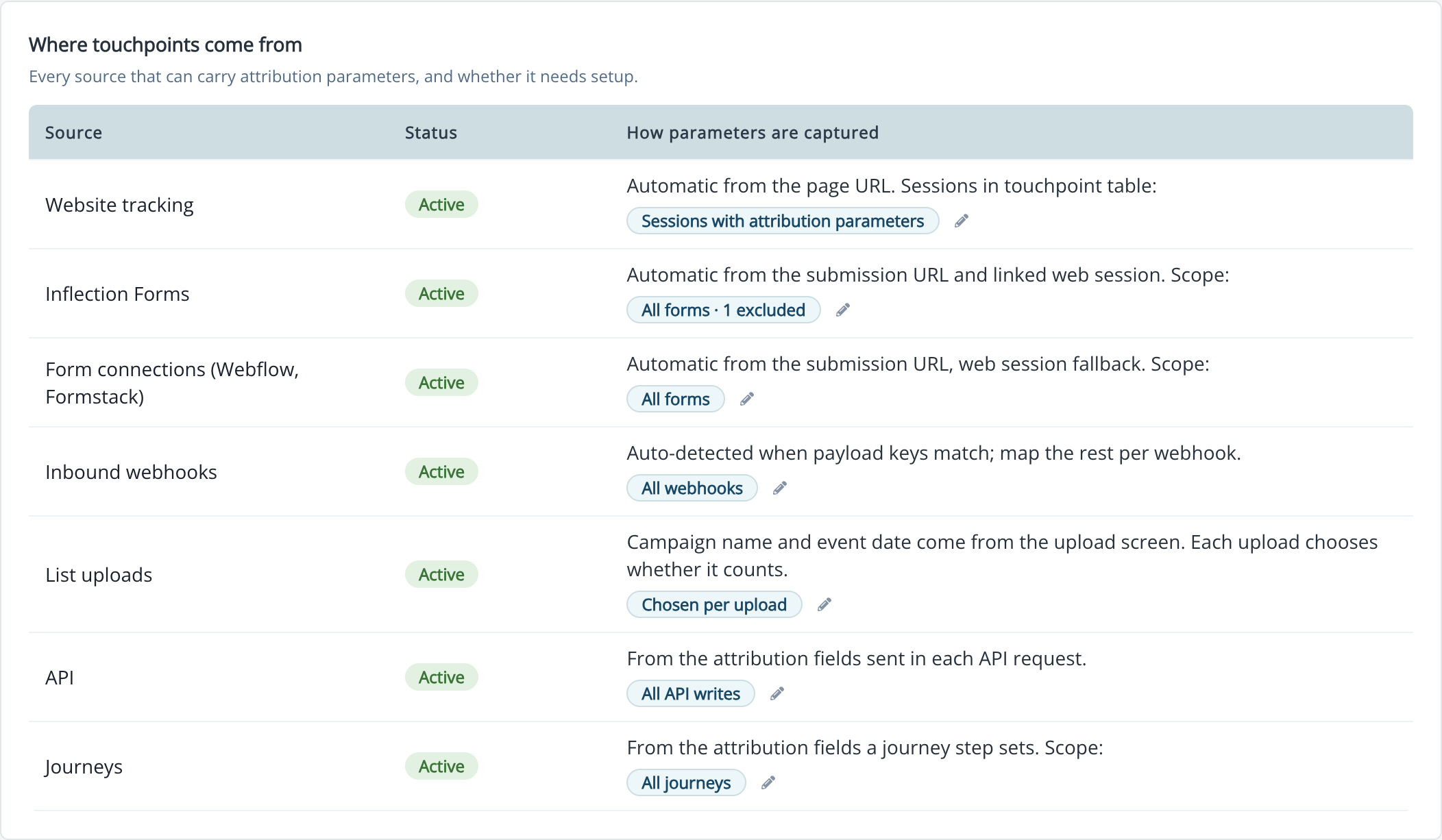Image resolution: width=1442 pixels, height=840 pixels.
Task: Click Active badge in Inflection Forms row
Action: 441,293
